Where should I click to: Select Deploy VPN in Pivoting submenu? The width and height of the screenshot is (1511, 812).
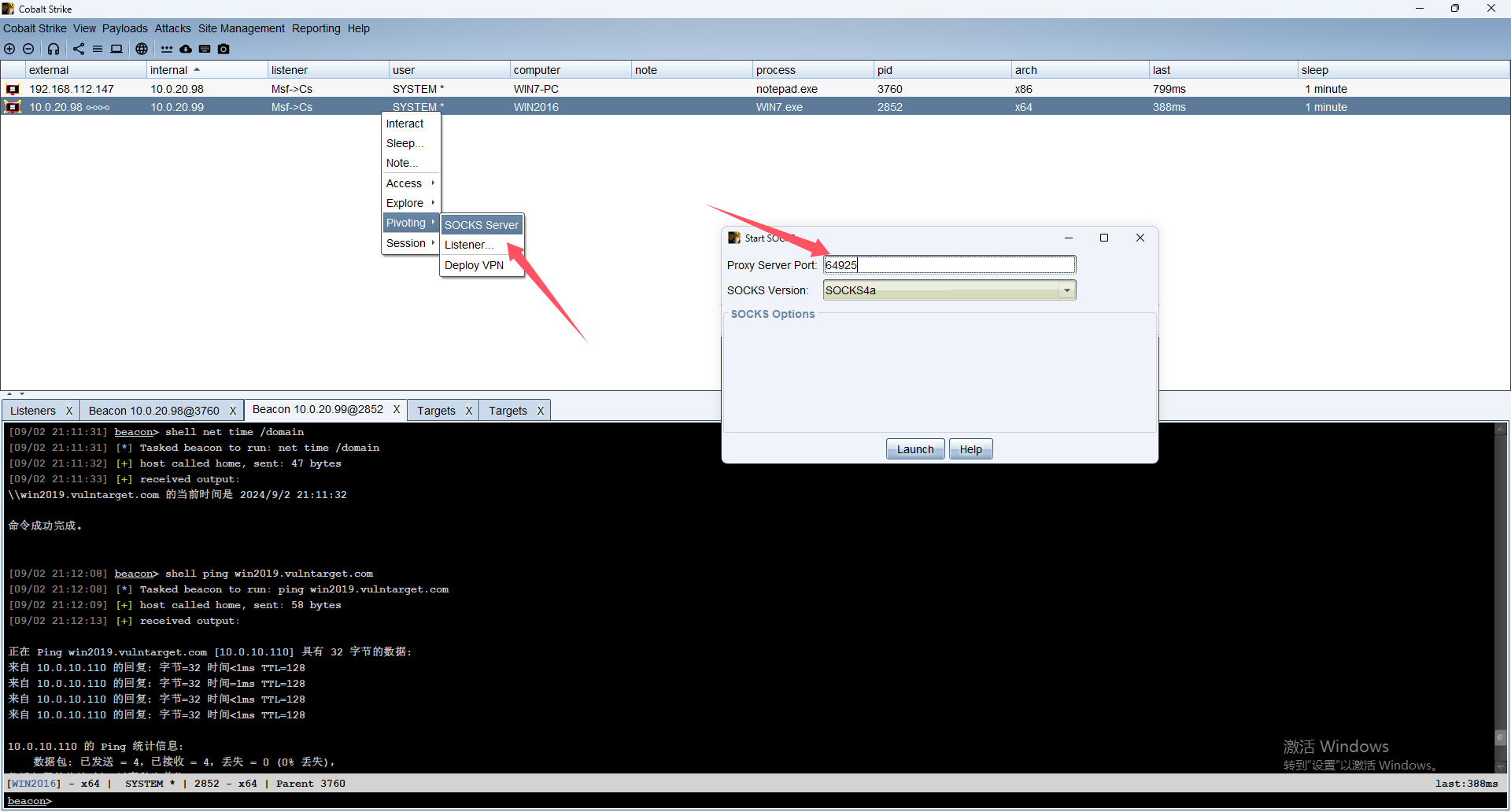[x=482, y=265]
